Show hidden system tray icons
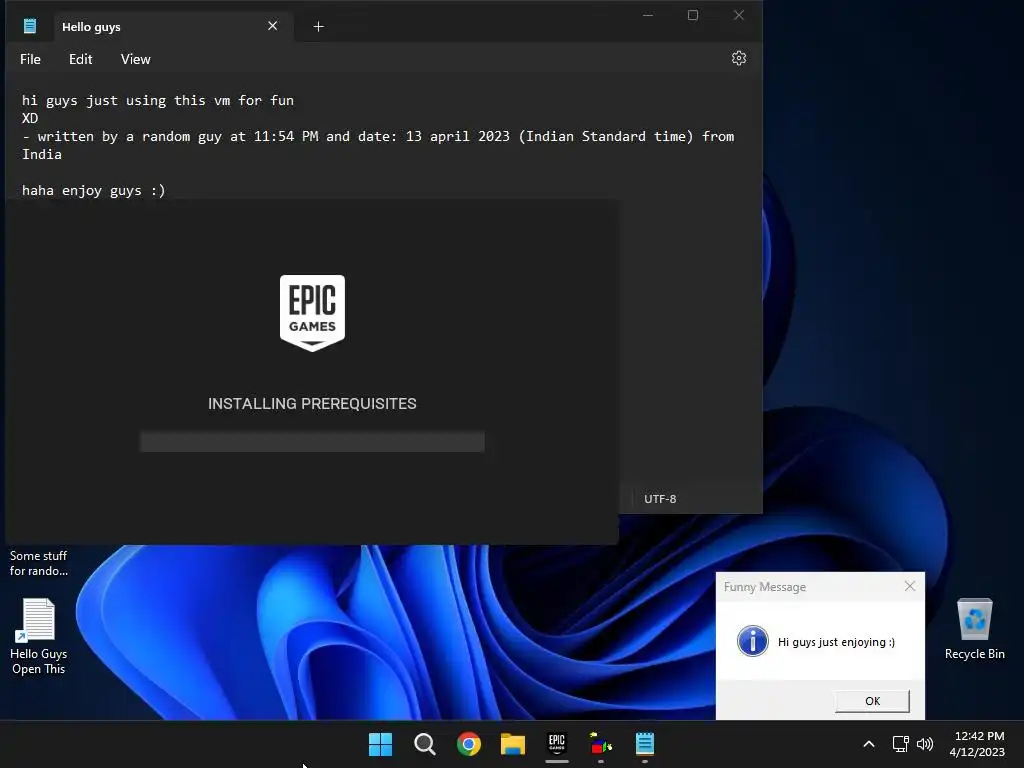 click(869, 744)
